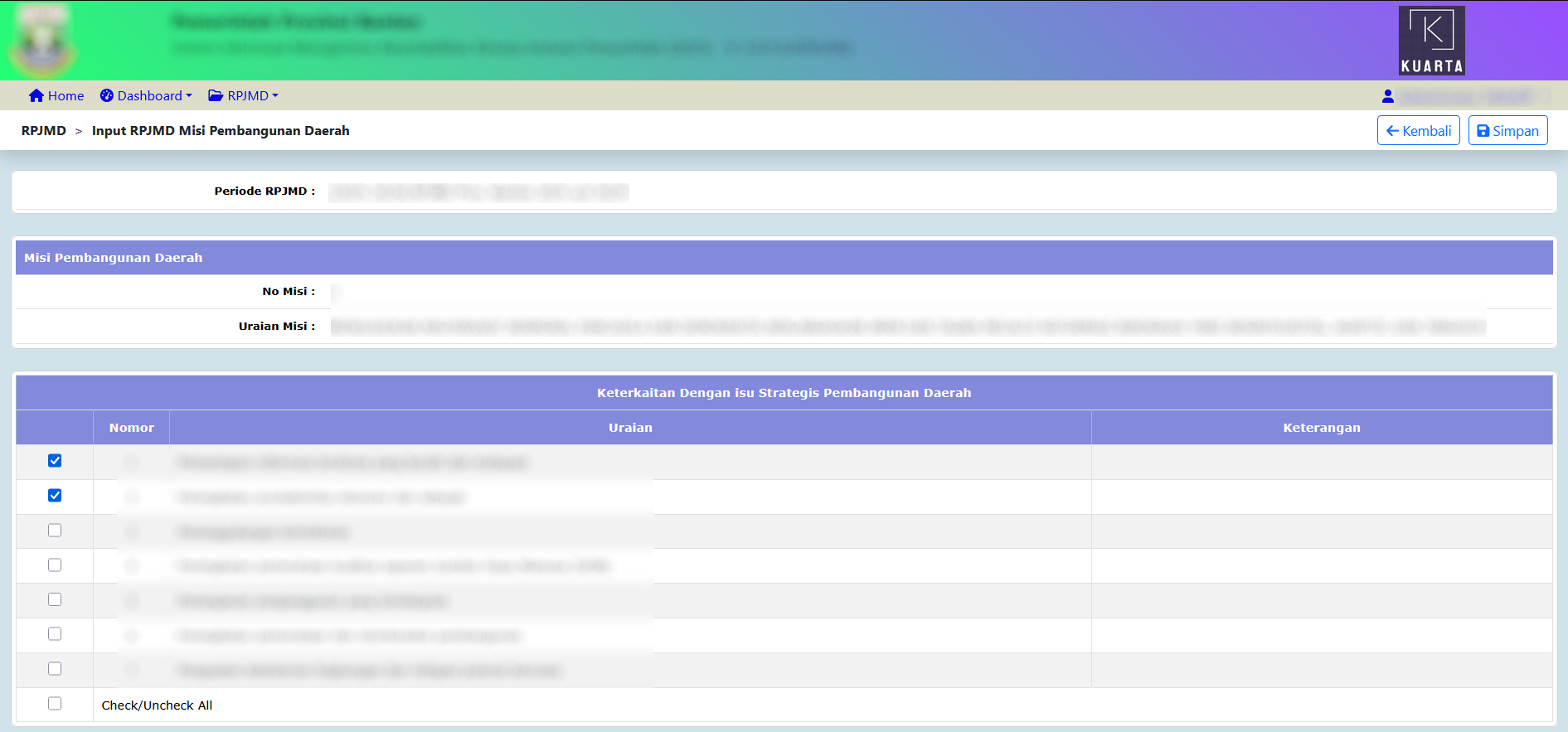Screen dimensions: 1568x732
Task: Click the KUARTA logo
Action: tap(1431, 41)
